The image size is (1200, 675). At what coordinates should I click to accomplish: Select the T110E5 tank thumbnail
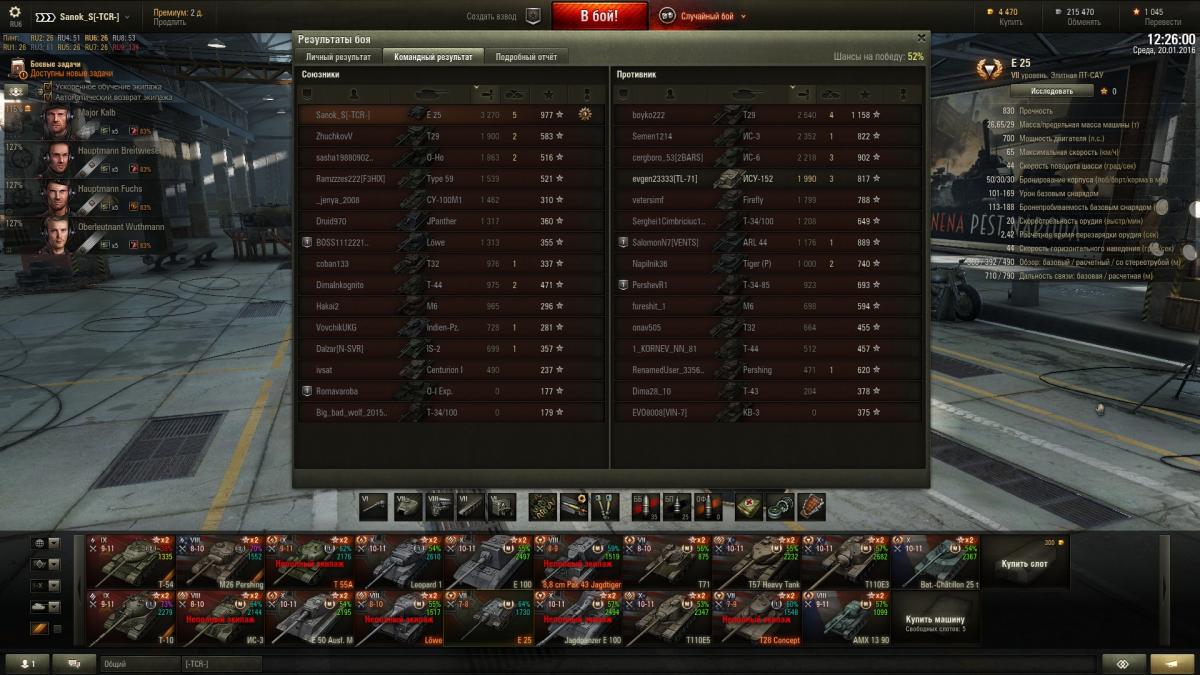667,619
